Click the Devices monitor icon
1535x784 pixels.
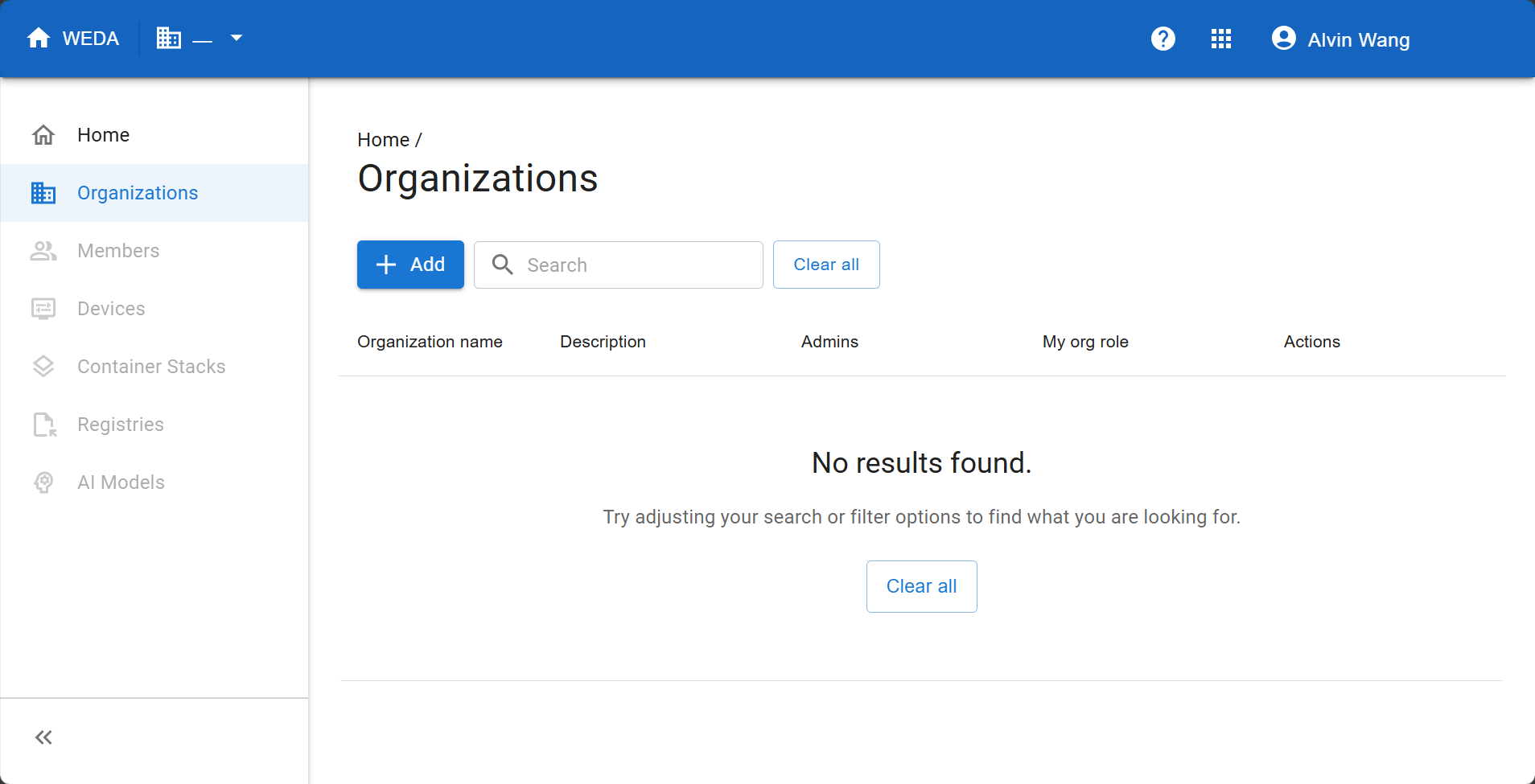coord(43,309)
